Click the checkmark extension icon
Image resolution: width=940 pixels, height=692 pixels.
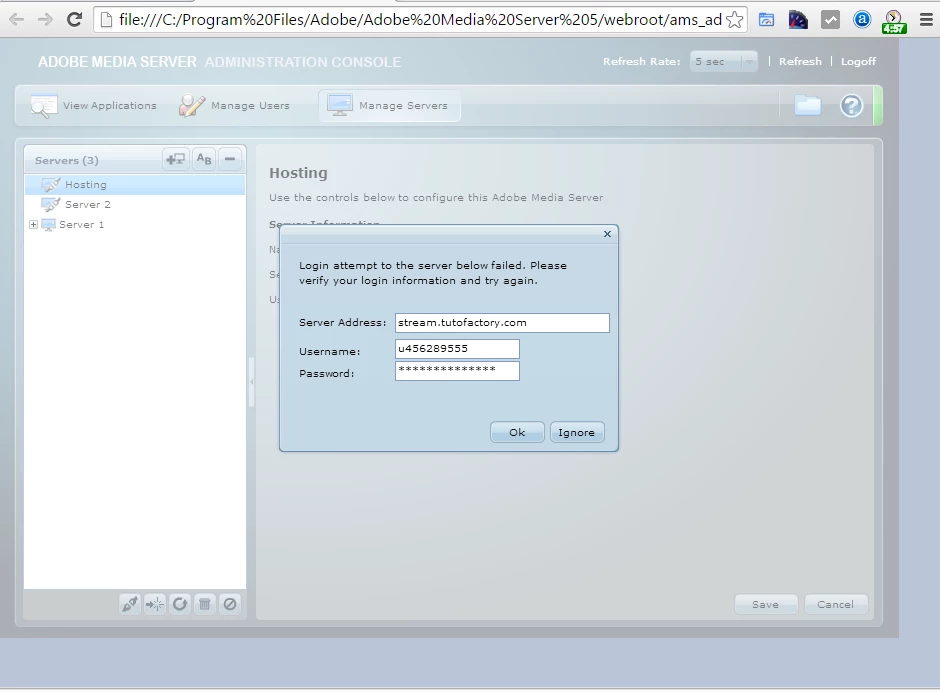[830, 20]
